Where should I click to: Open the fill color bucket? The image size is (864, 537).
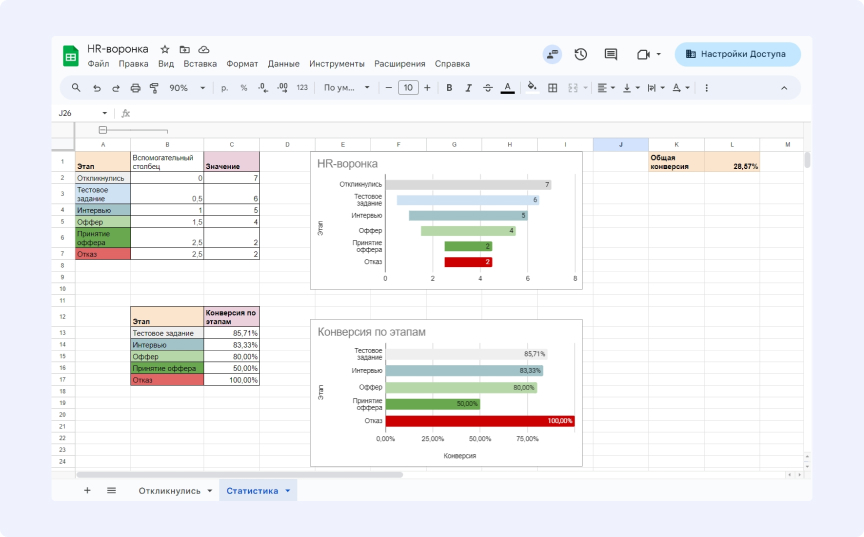pos(532,88)
